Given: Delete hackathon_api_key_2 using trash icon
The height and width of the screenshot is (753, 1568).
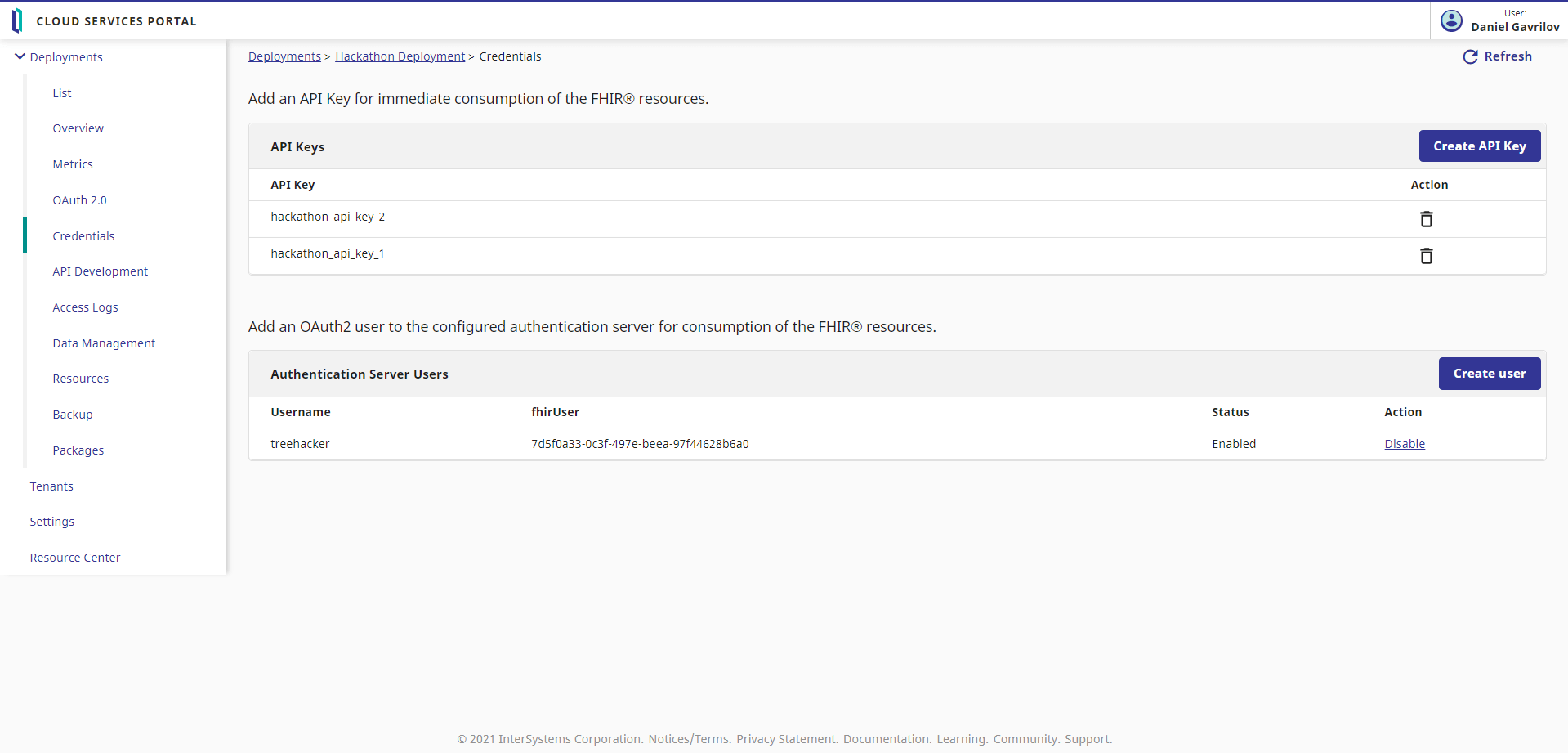Looking at the screenshot, I should 1426,219.
